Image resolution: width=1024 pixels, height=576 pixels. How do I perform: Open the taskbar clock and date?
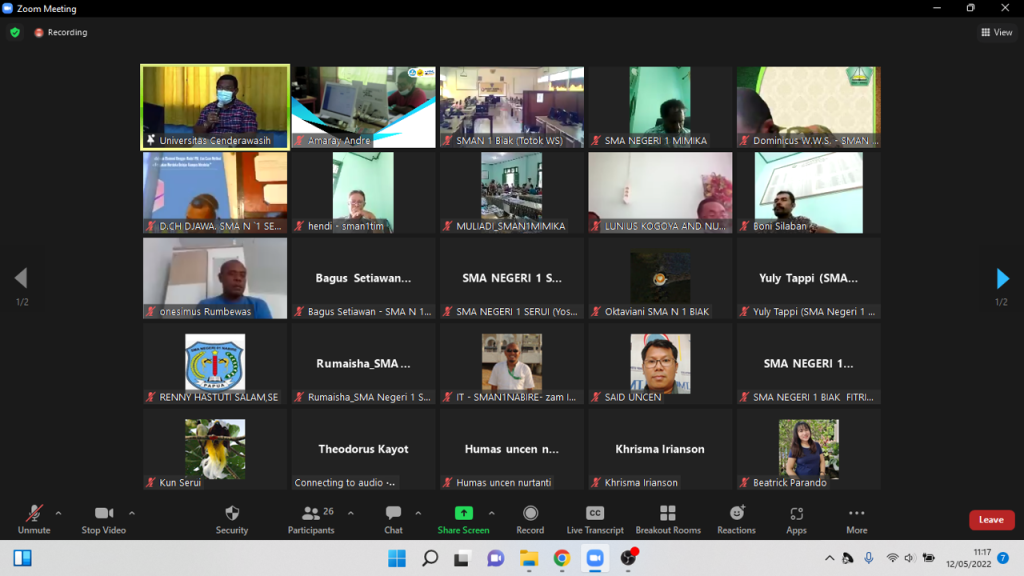tap(969, 558)
